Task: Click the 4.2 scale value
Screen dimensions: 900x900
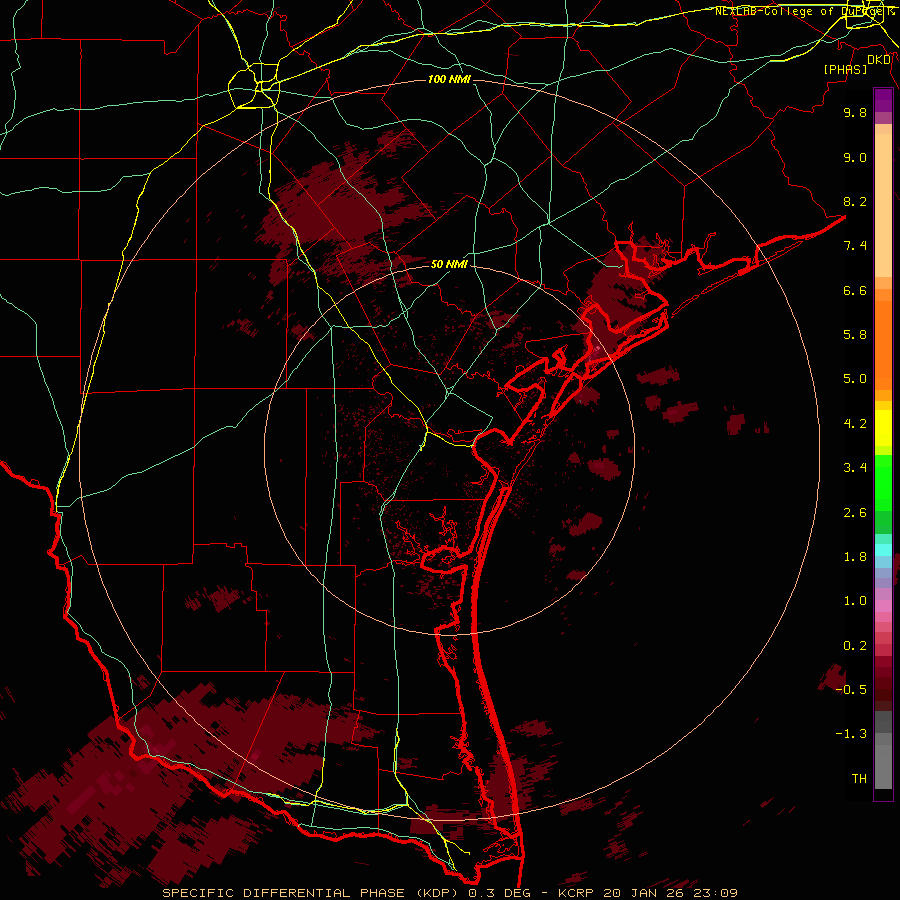Action: tap(855, 424)
